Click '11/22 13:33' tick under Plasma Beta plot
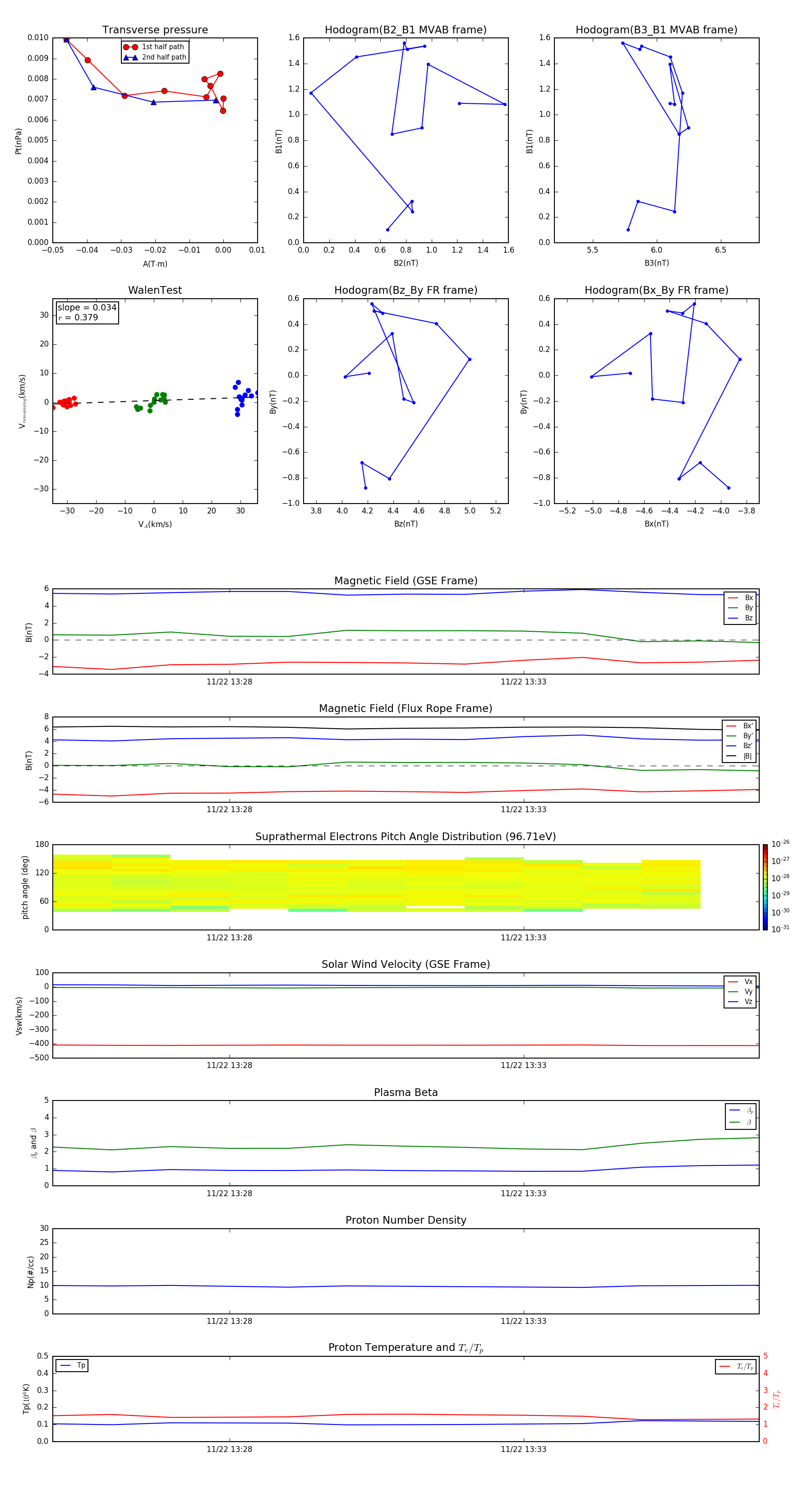The image size is (812, 1489). point(524,1193)
